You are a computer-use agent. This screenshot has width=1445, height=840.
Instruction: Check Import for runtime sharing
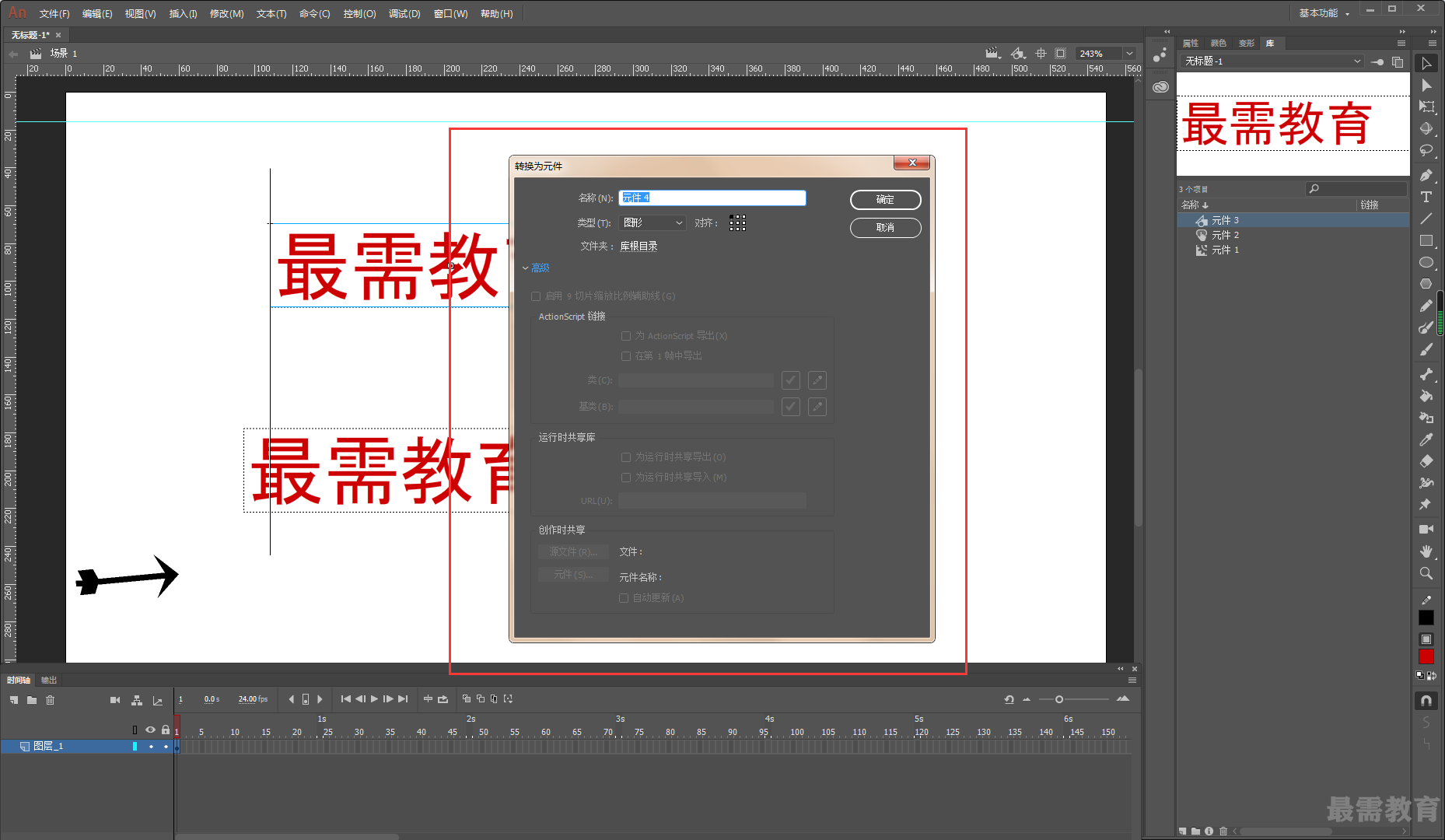pyautogui.click(x=626, y=478)
